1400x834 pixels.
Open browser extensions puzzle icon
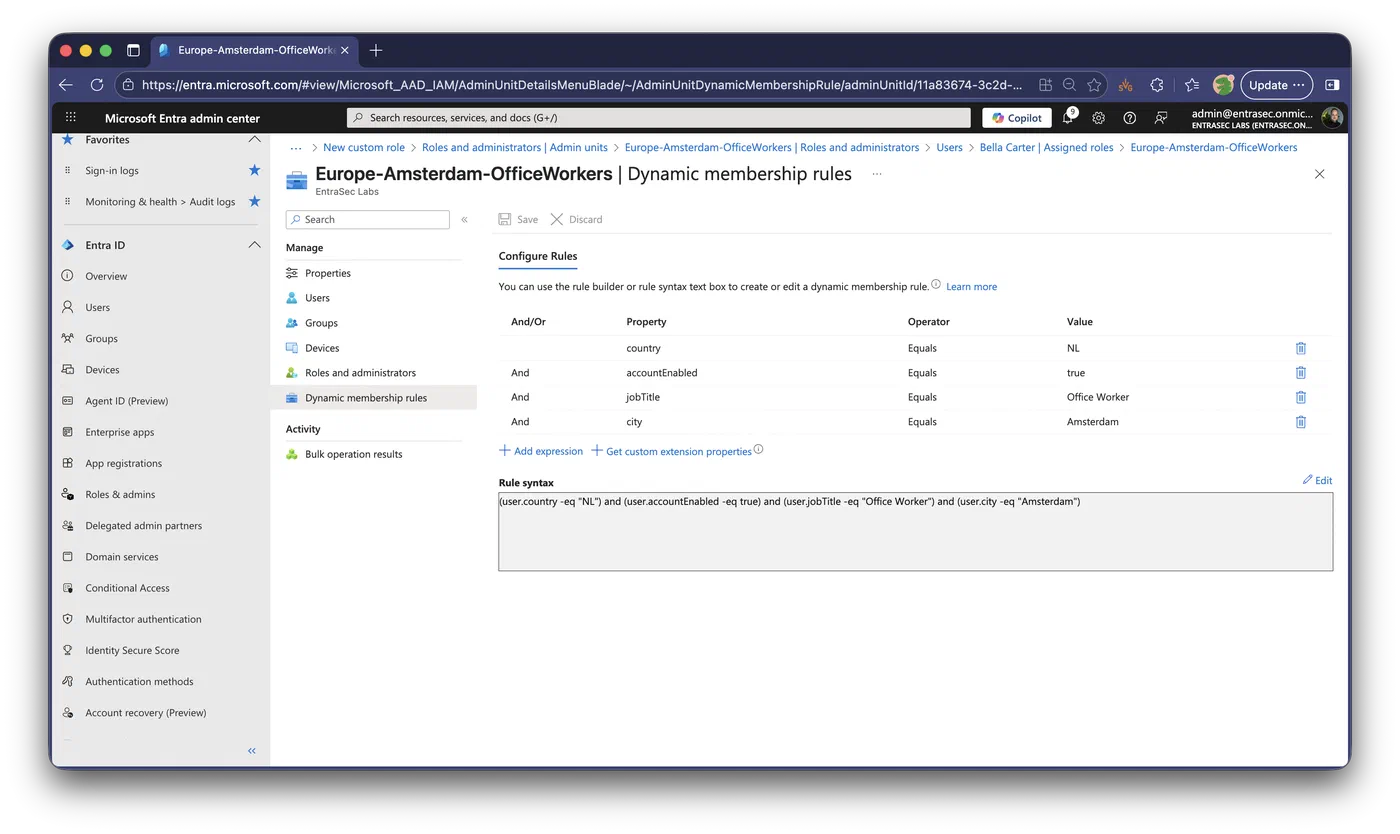[1157, 85]
